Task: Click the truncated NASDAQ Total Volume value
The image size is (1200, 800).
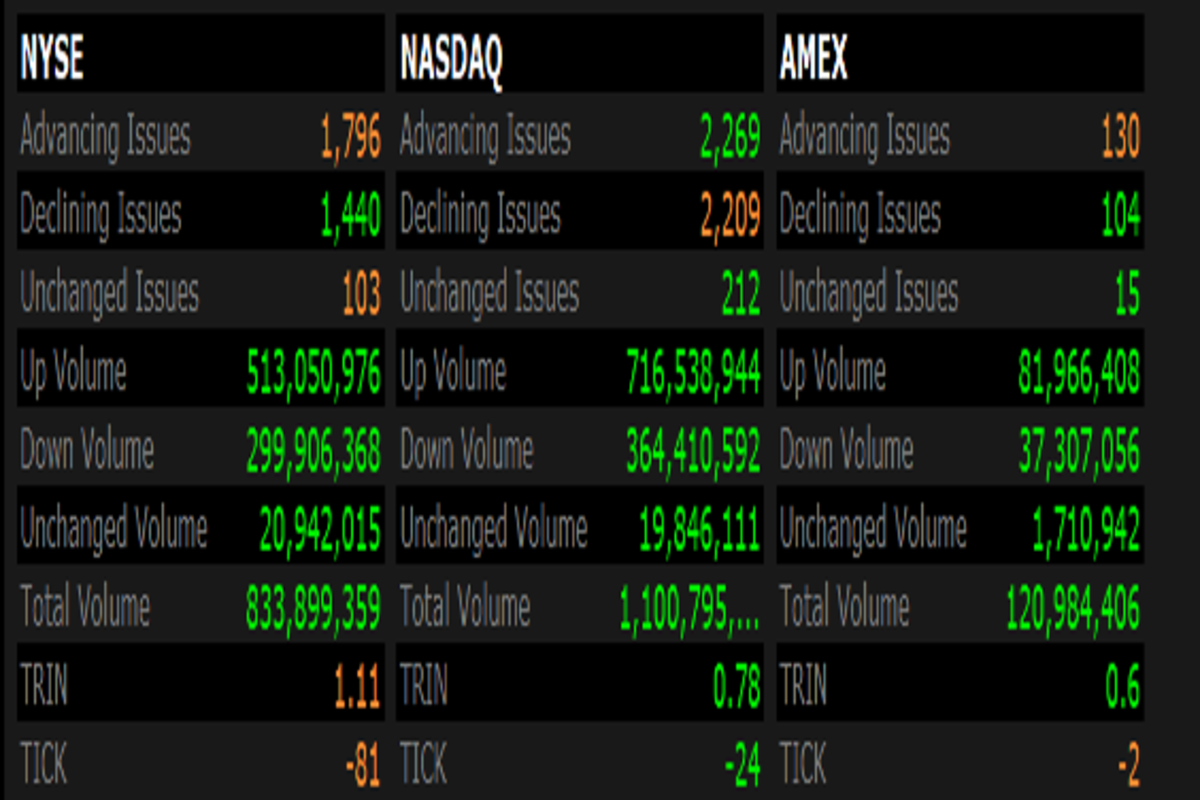Action: 689,607
